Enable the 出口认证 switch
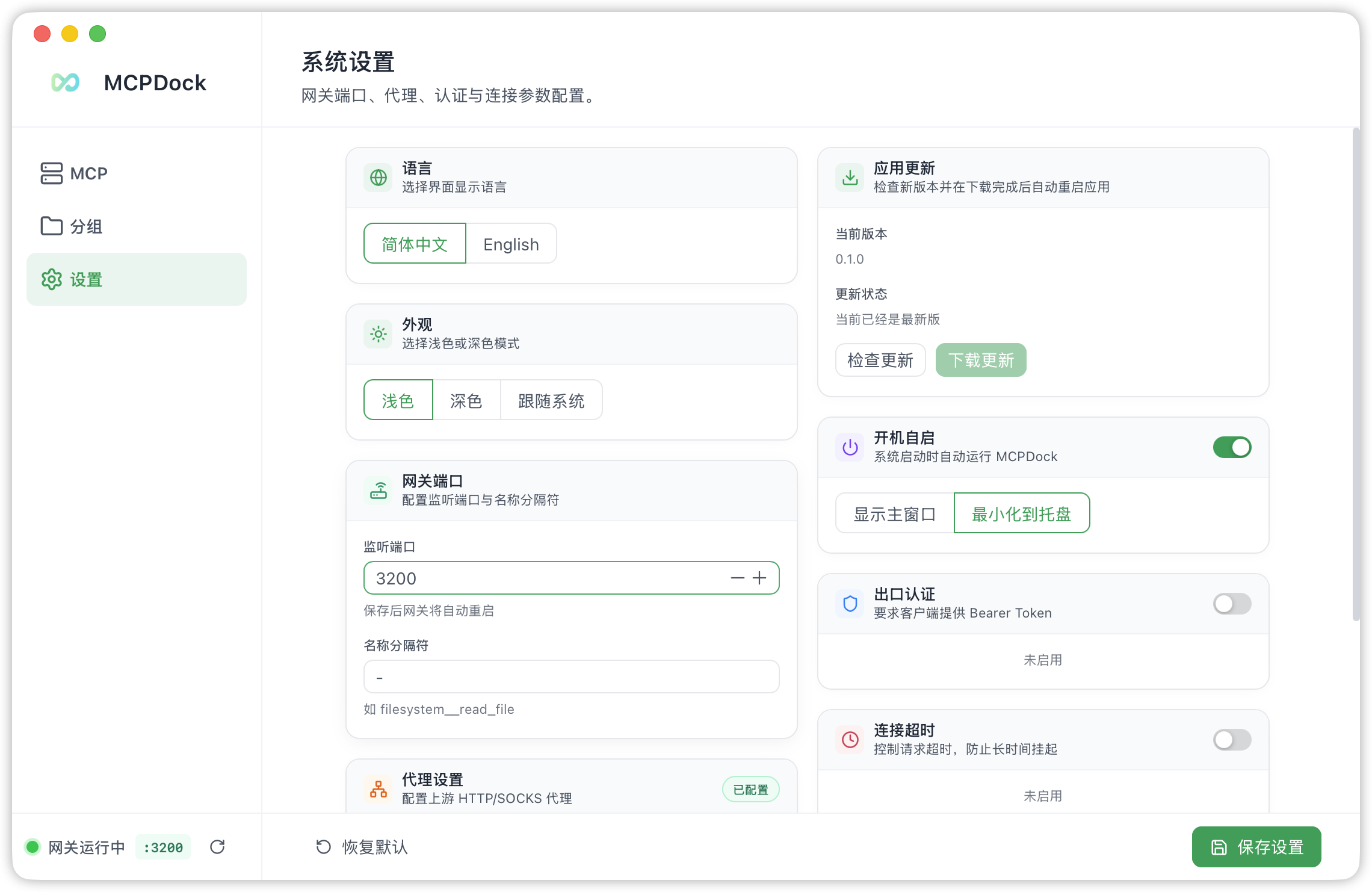This screenshot has height=892, width=1372. [x=1232, y=604]
